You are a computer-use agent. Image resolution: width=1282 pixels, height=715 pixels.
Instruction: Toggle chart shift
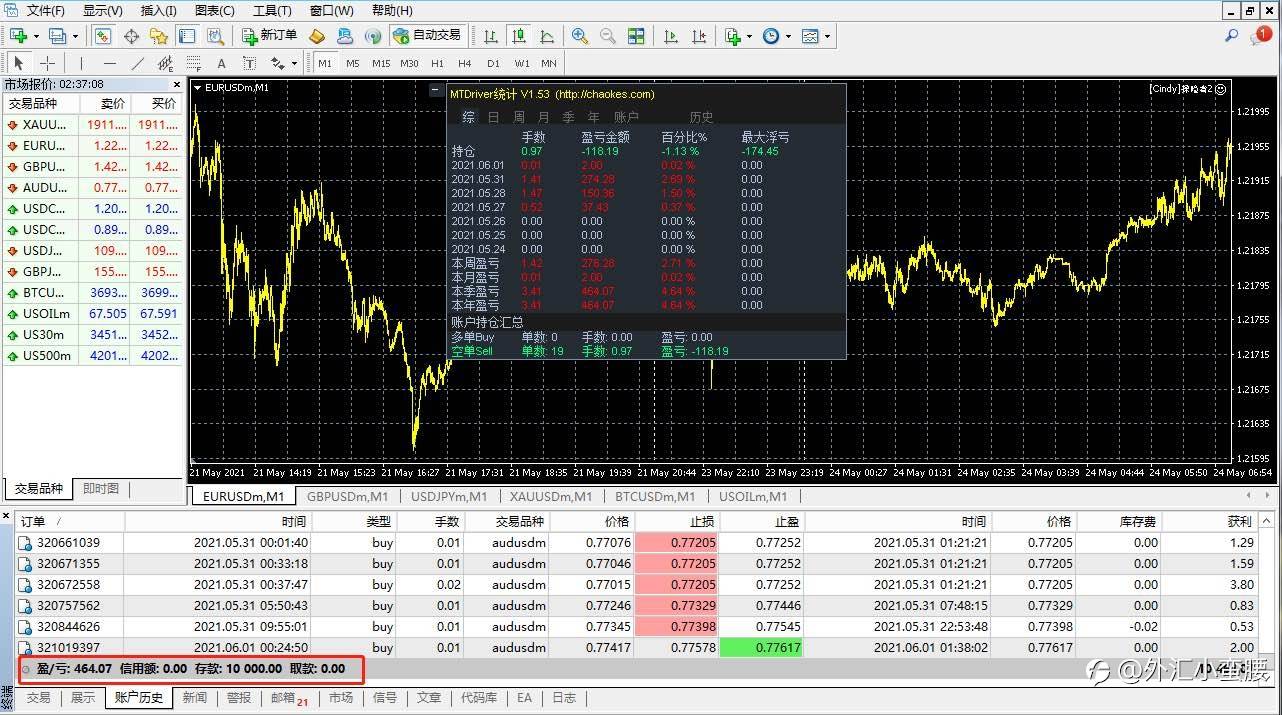[x=699, y=36]
